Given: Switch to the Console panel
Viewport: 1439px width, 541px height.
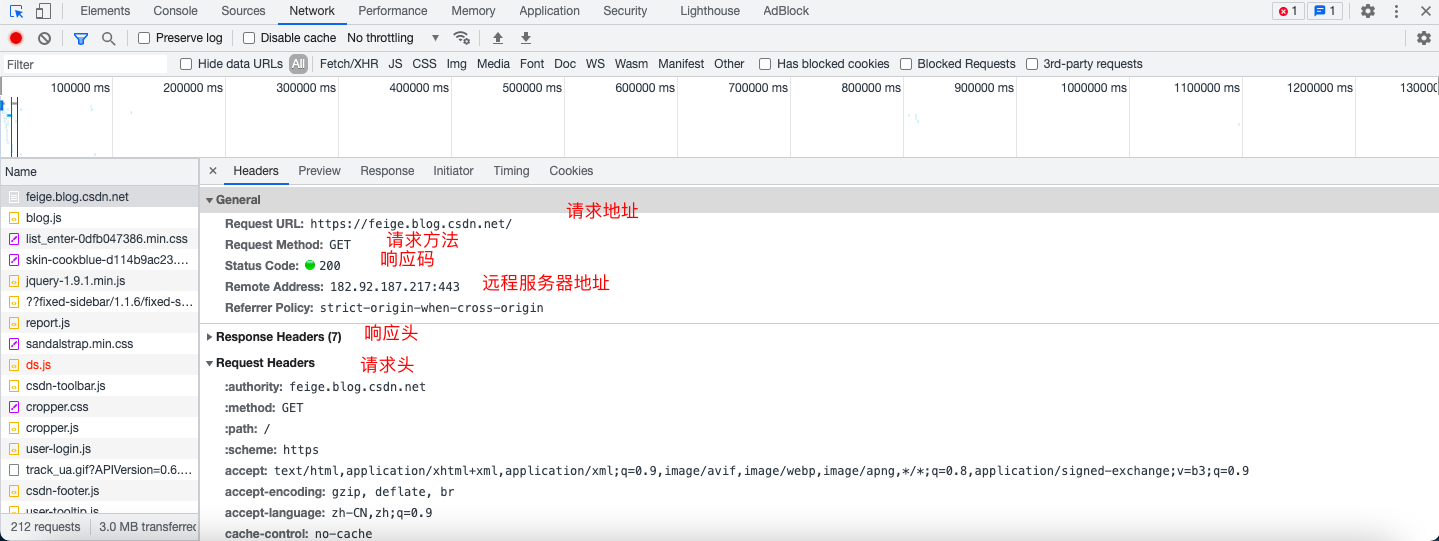Looking at the screenshot, I should [x=175, y=11].
